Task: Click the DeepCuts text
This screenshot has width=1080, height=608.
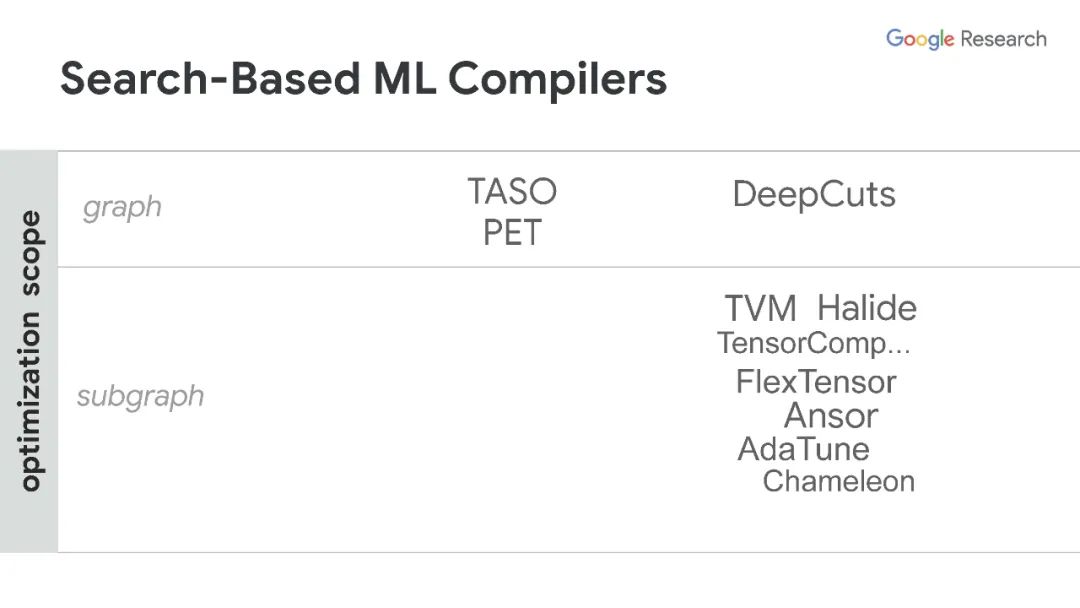Action: (813, 195)
